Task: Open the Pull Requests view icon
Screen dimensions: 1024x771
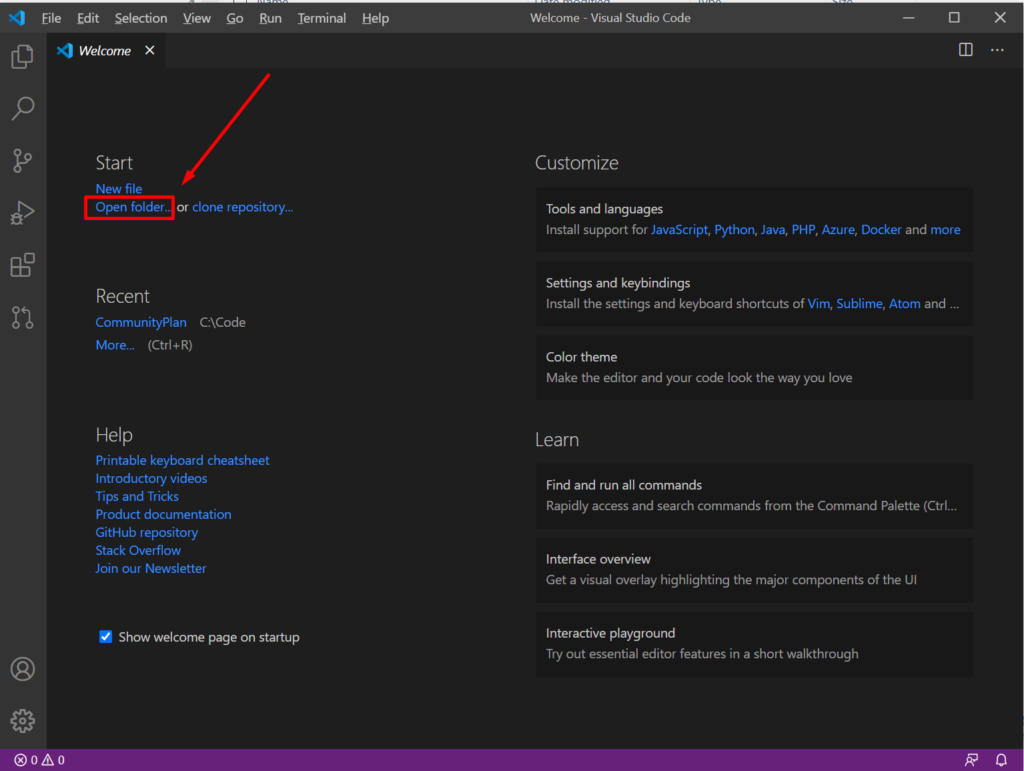Action: click(22, 317)
